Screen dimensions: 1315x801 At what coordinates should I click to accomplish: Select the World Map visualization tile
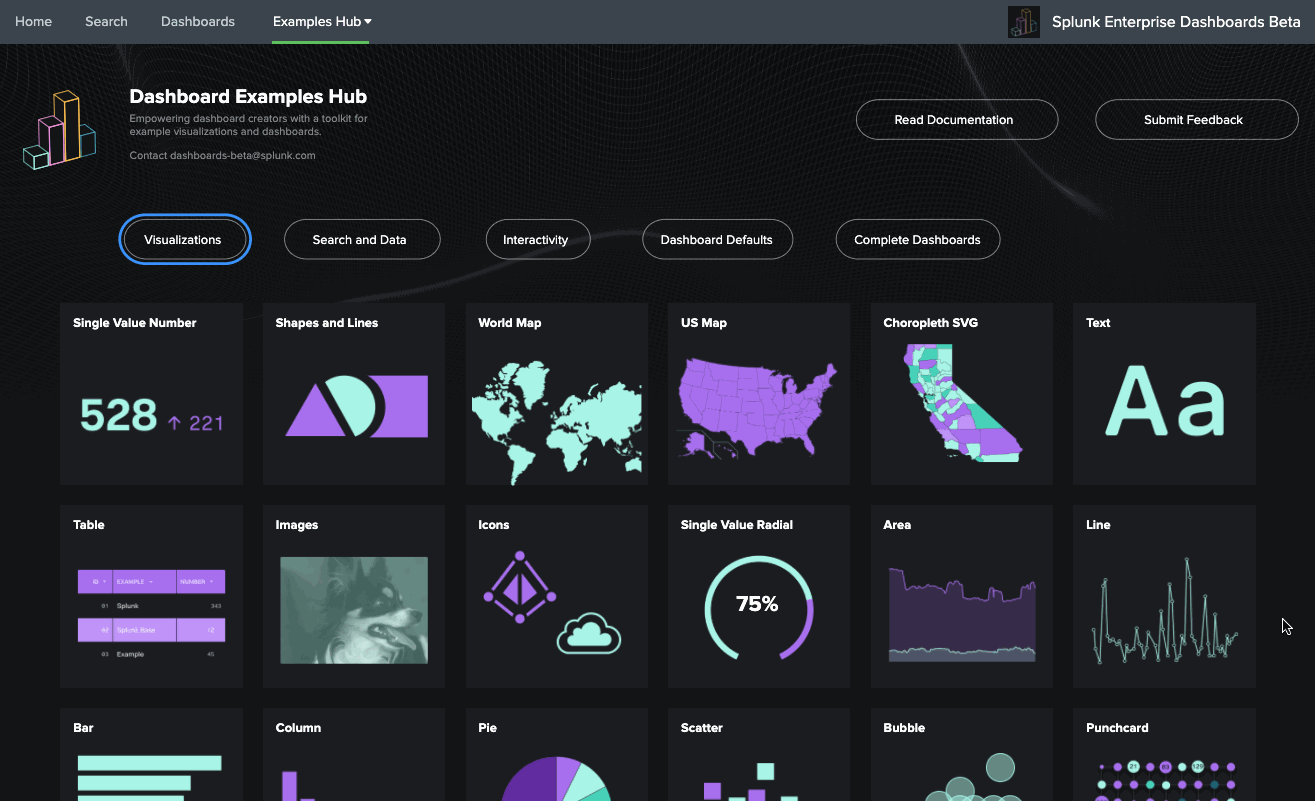pyautogui.click(x=556, y=395)
